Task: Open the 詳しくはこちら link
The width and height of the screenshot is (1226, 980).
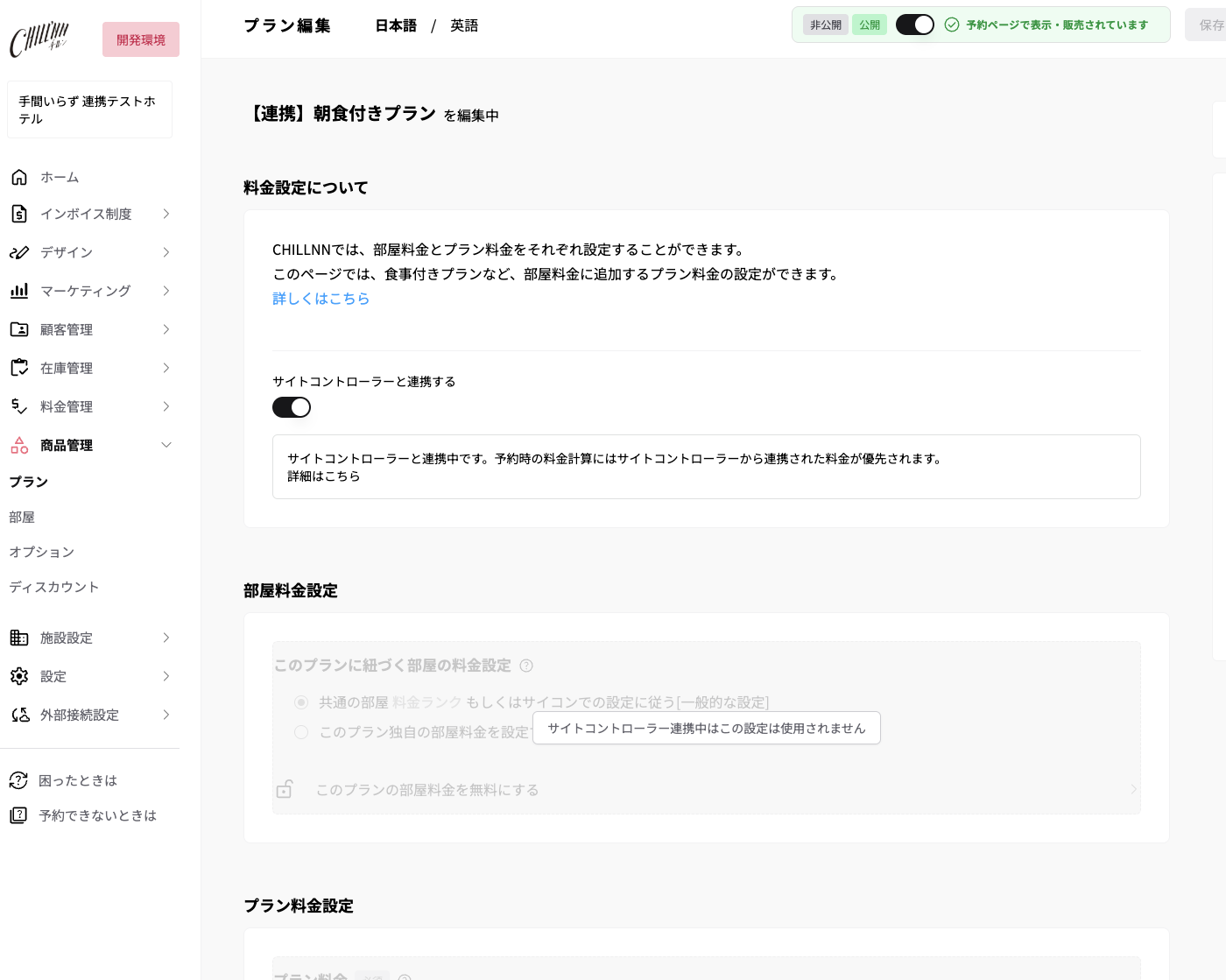Action: pyautogui.click(x=321, y=299)
